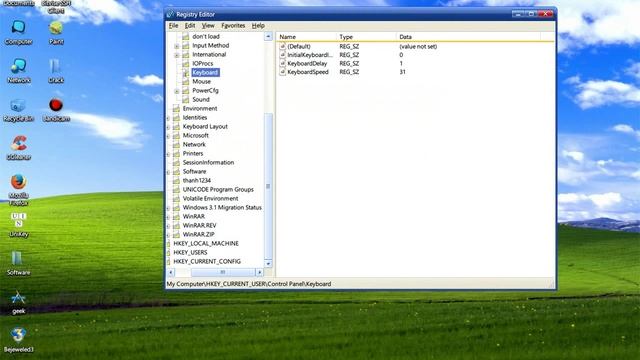The width and height of the screenshot is (640, 360).
Task: Click the Mouse folder icon in tree
Action: [x=186, y=82]
